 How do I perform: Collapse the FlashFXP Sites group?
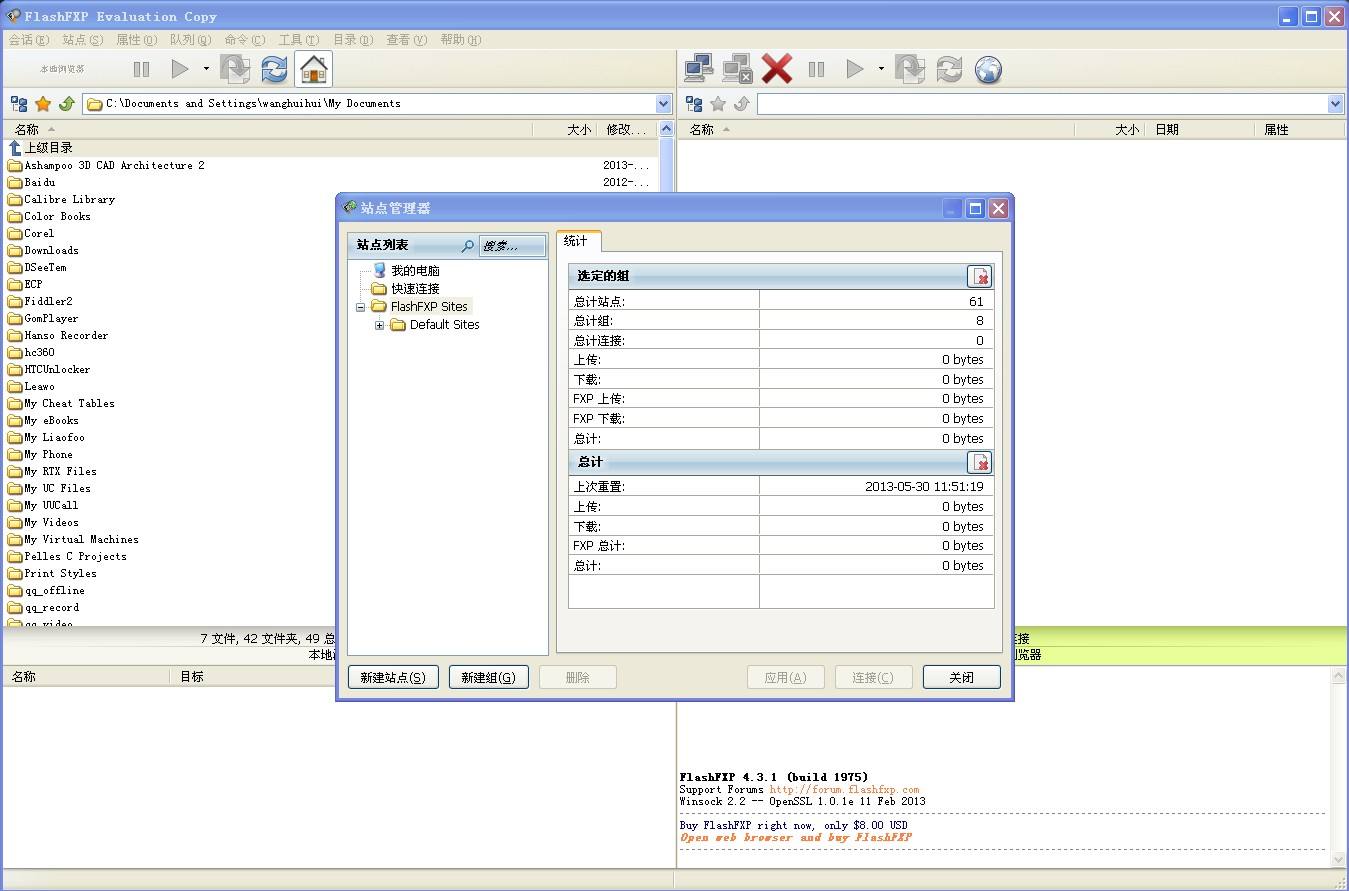tap(359, 308)
